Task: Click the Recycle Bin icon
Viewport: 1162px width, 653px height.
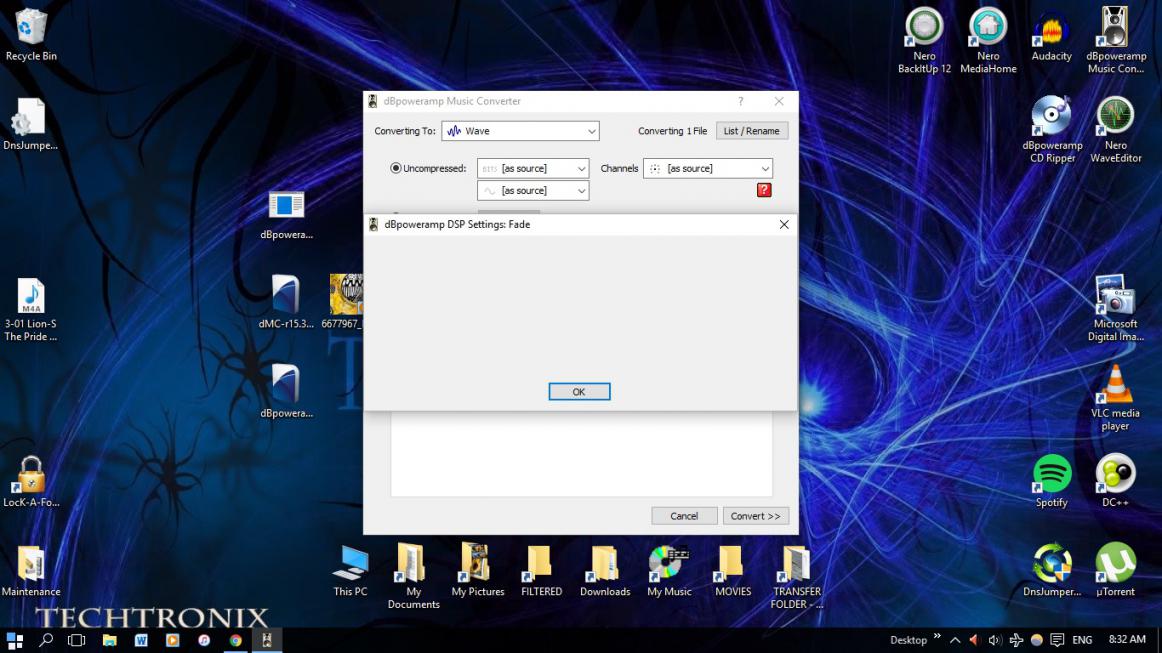Action: [31, 29]
